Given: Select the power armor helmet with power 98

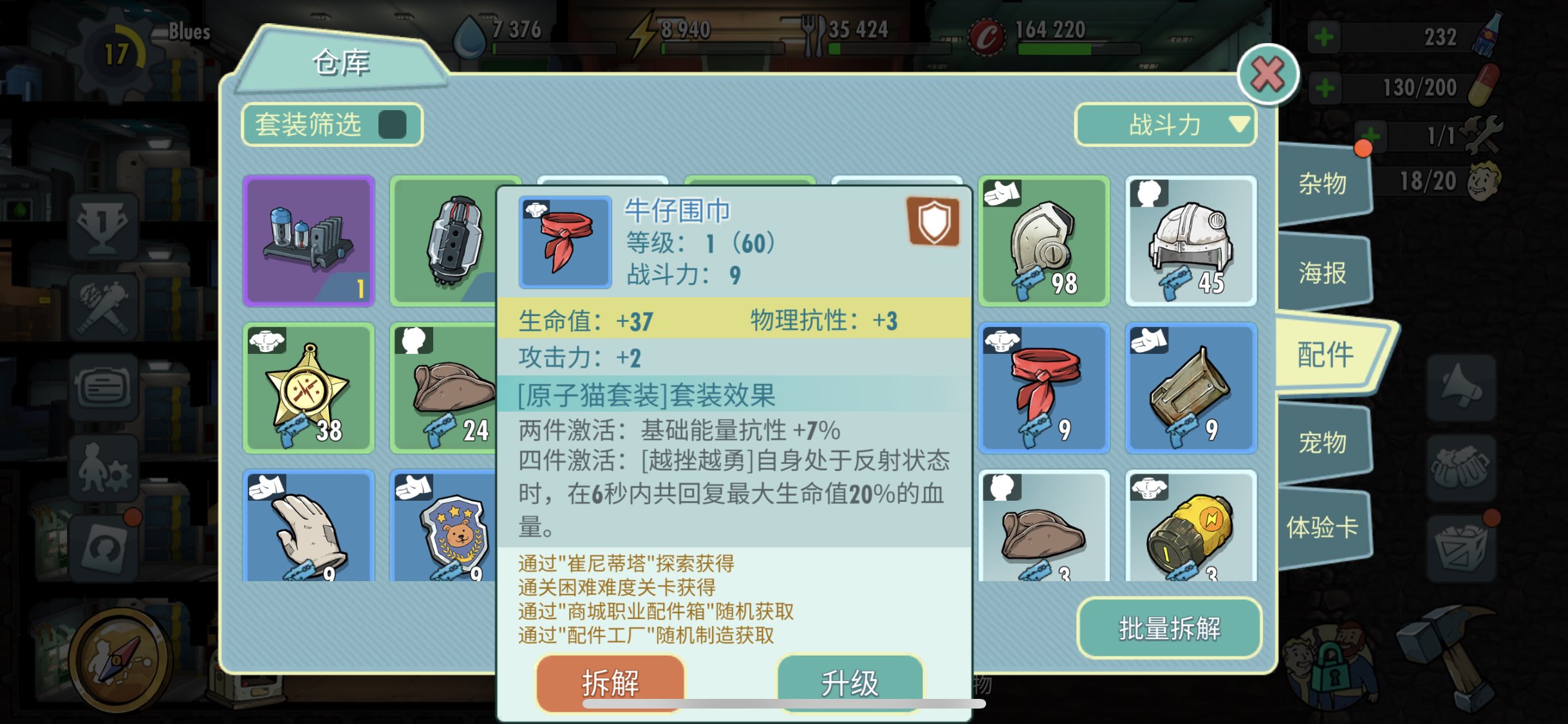Looking at the screenshot, I should click(x=1044, y=241).
